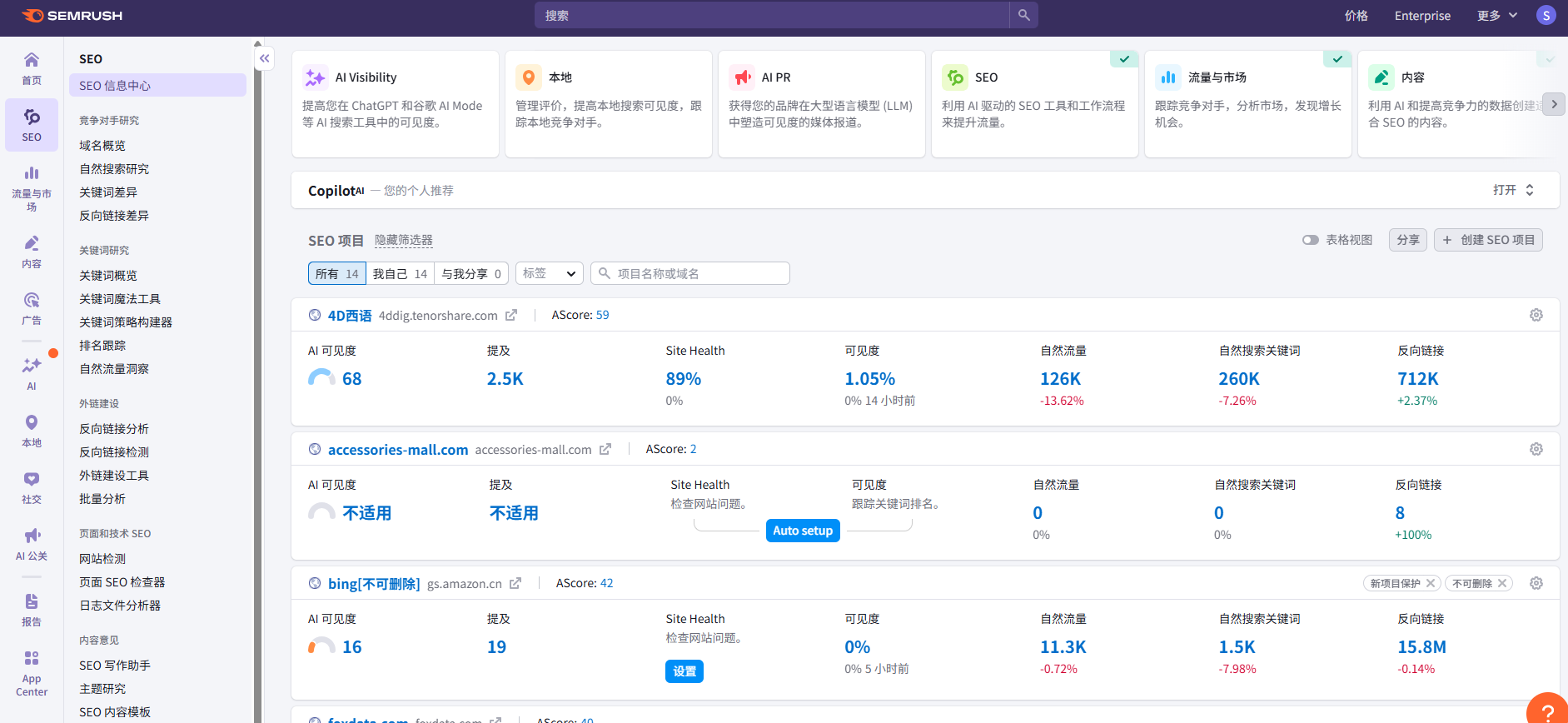Remove the 不可删除 tag from bing project
The height and width of the screenshot is (723, 1568).
[1502, 583]
